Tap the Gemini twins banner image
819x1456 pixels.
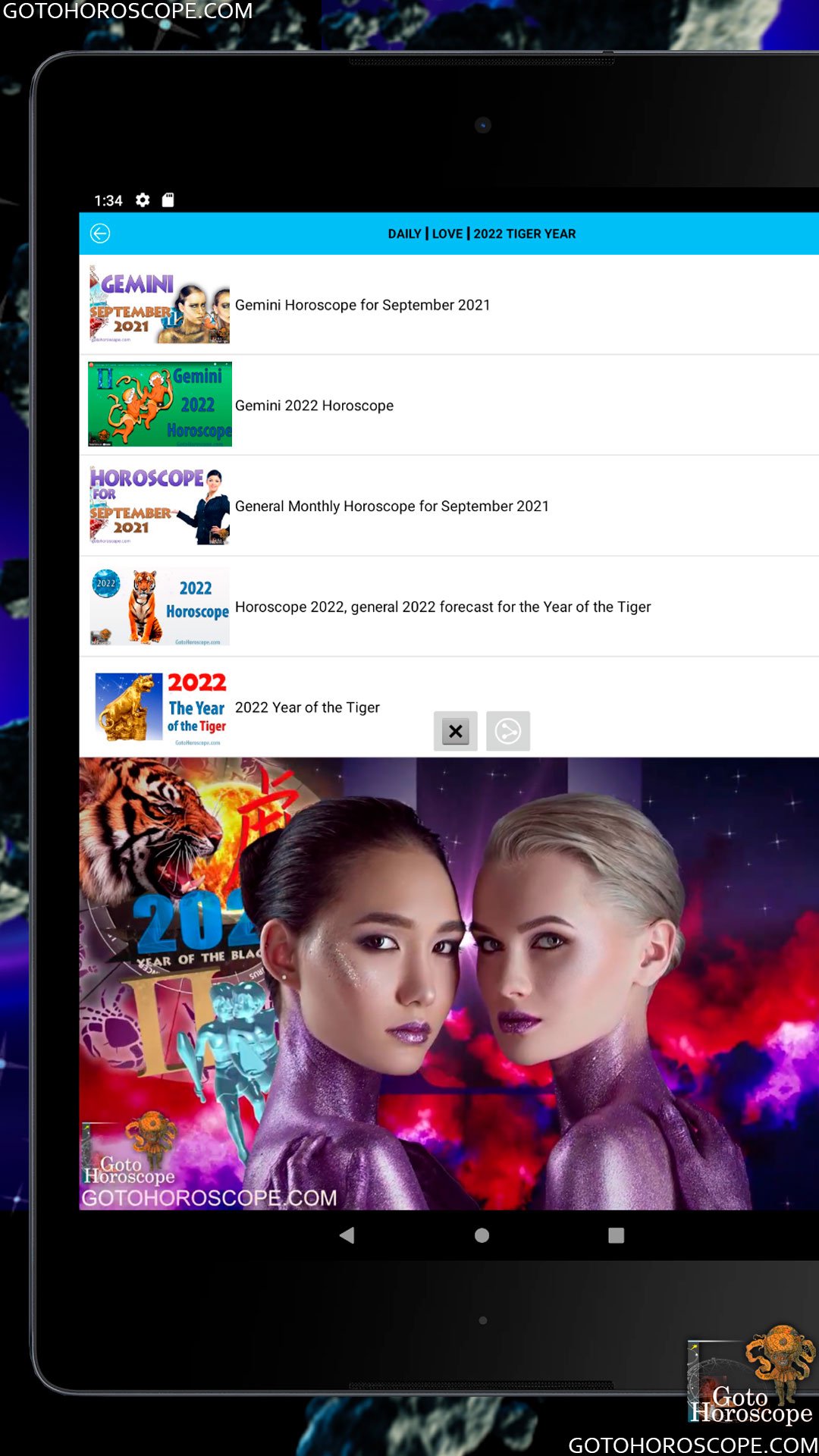pyautogui.click(x=449, y=984)
